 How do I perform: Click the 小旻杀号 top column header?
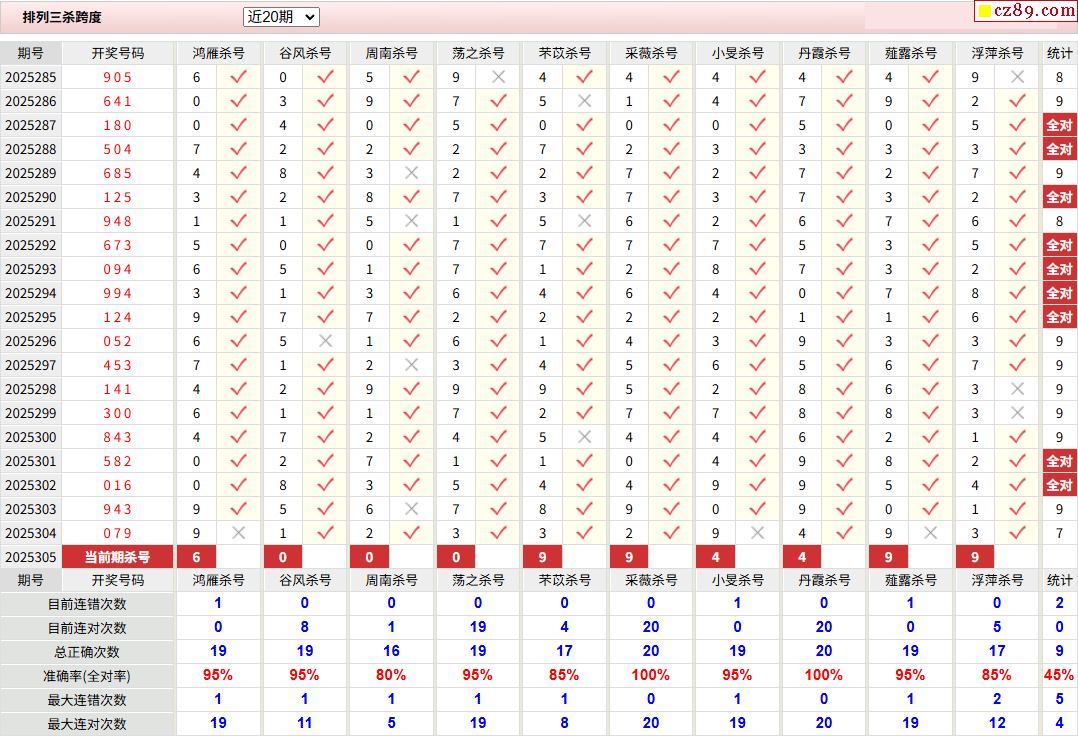[738, 54]
